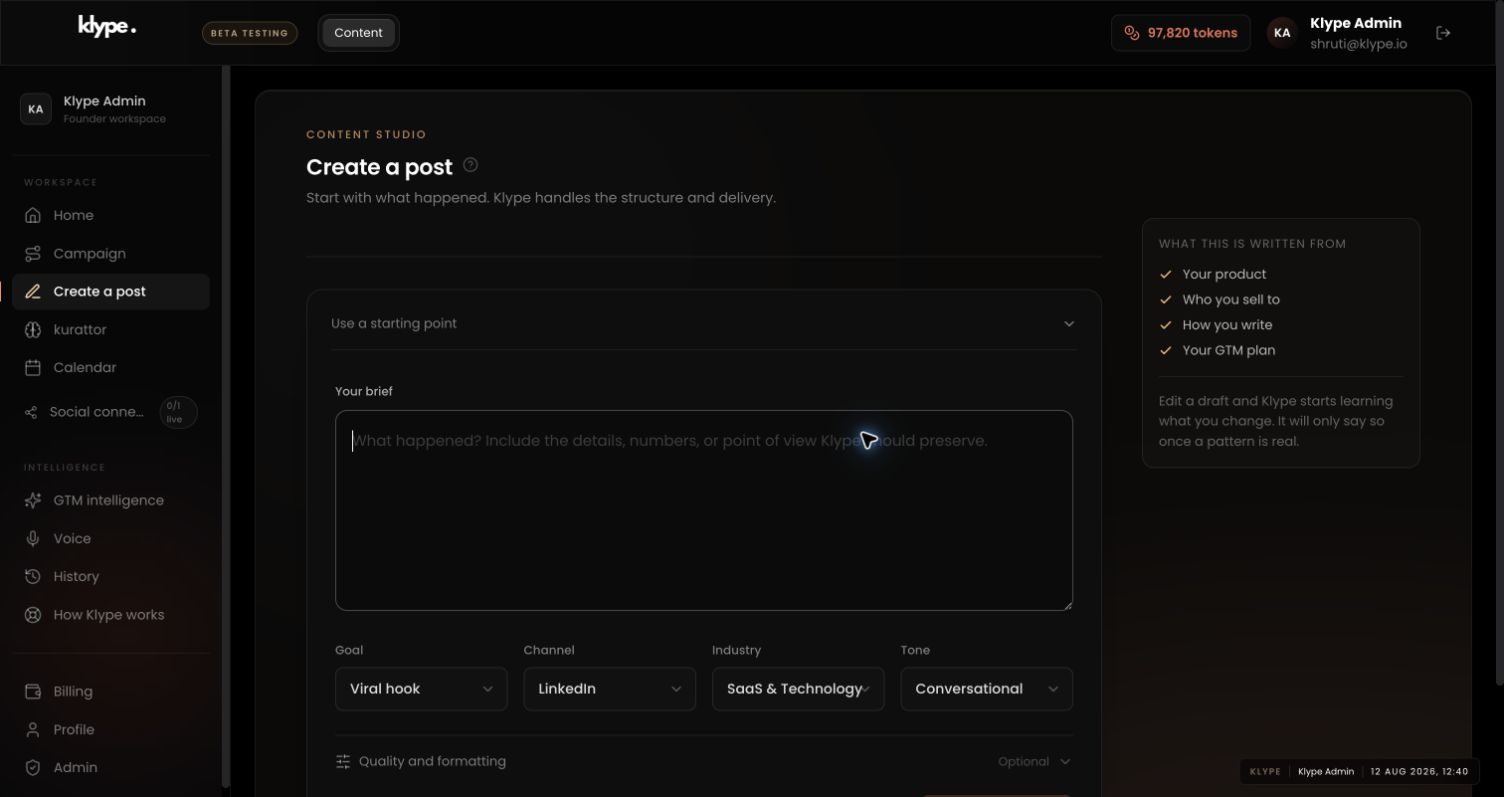
Task: Click the Social connections share icon
Action: (x=31, y=412)
